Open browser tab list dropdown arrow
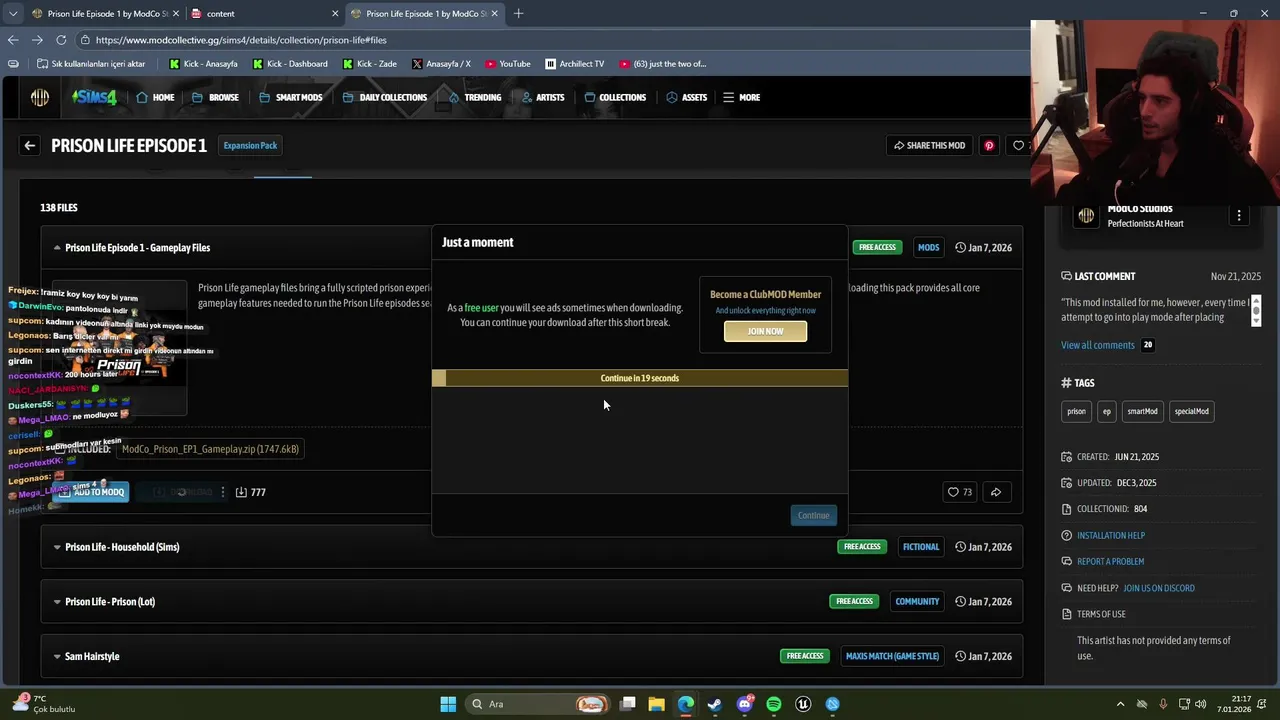The width and height of the screenshot is (1280, 720). pyautogui.click(x=13, y=14)
